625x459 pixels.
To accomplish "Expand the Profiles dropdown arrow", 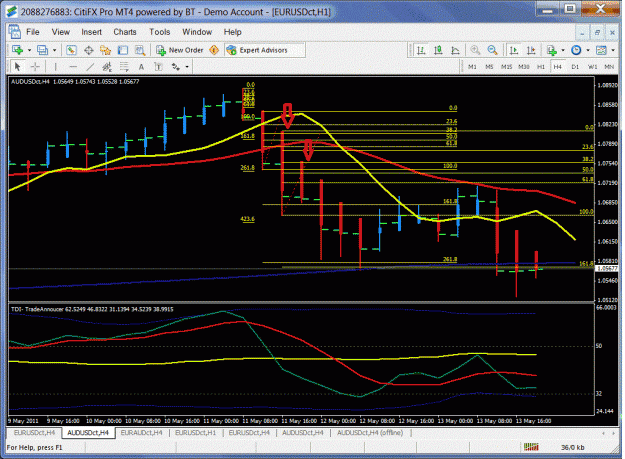I will (x=54, y=50).
